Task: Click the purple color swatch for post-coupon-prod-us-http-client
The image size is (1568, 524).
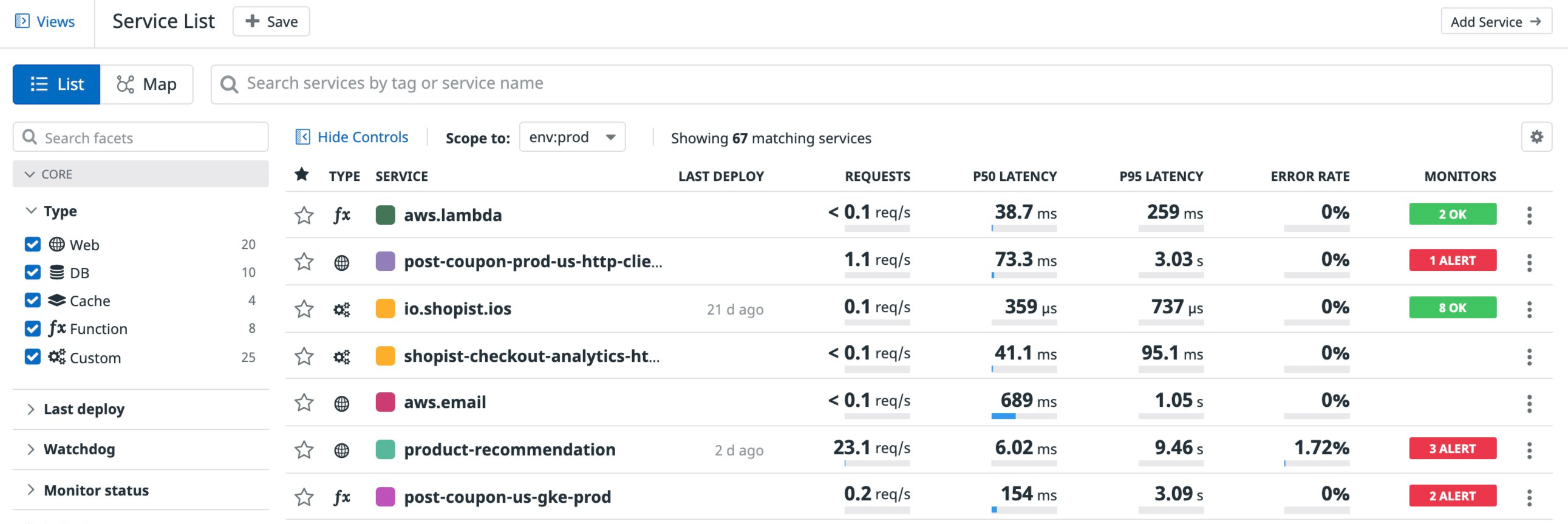Action: point(385,262)
